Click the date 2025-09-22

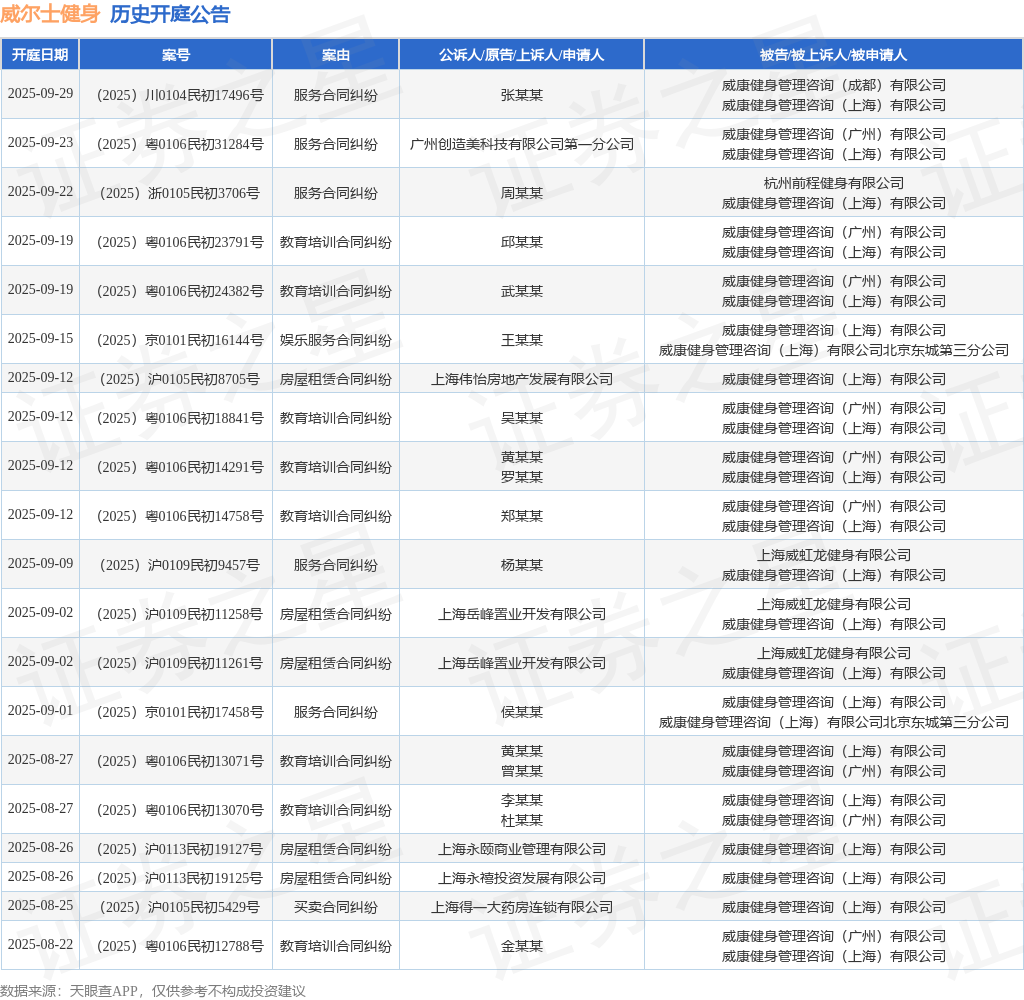point(40,191)
